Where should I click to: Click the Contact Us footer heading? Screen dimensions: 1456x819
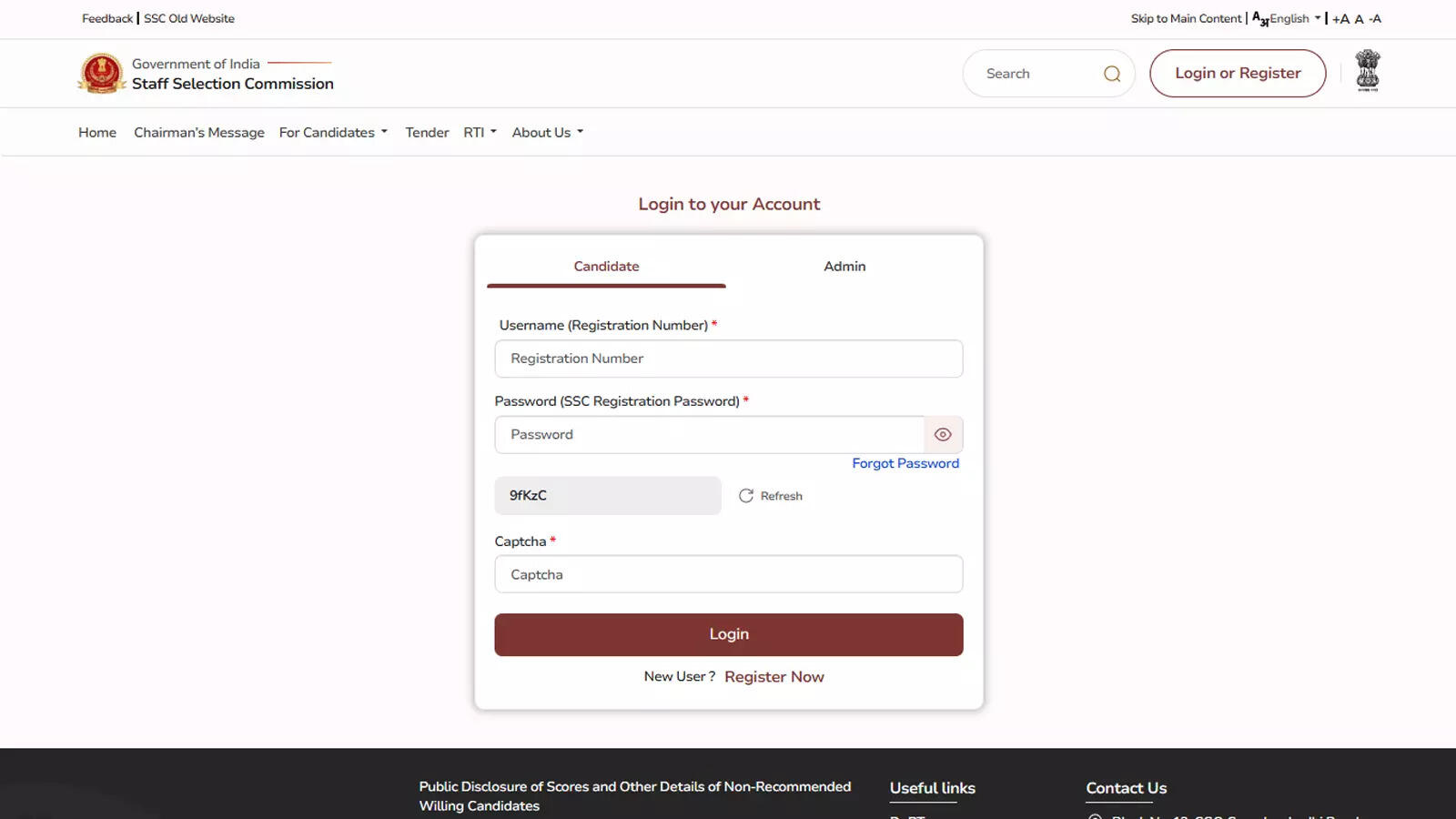coord(1126,788)
